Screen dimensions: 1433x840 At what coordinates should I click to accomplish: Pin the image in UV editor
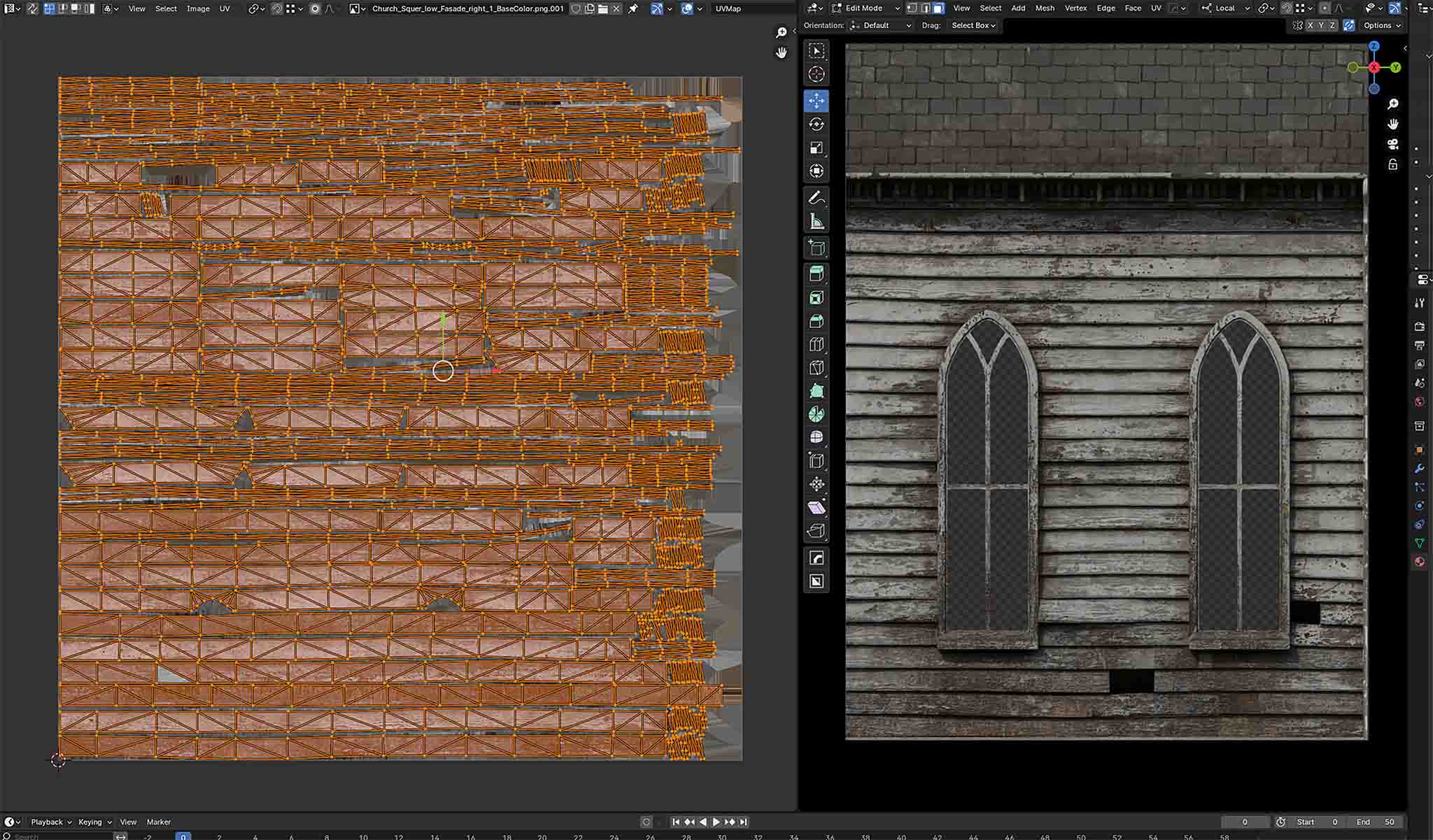633,8
